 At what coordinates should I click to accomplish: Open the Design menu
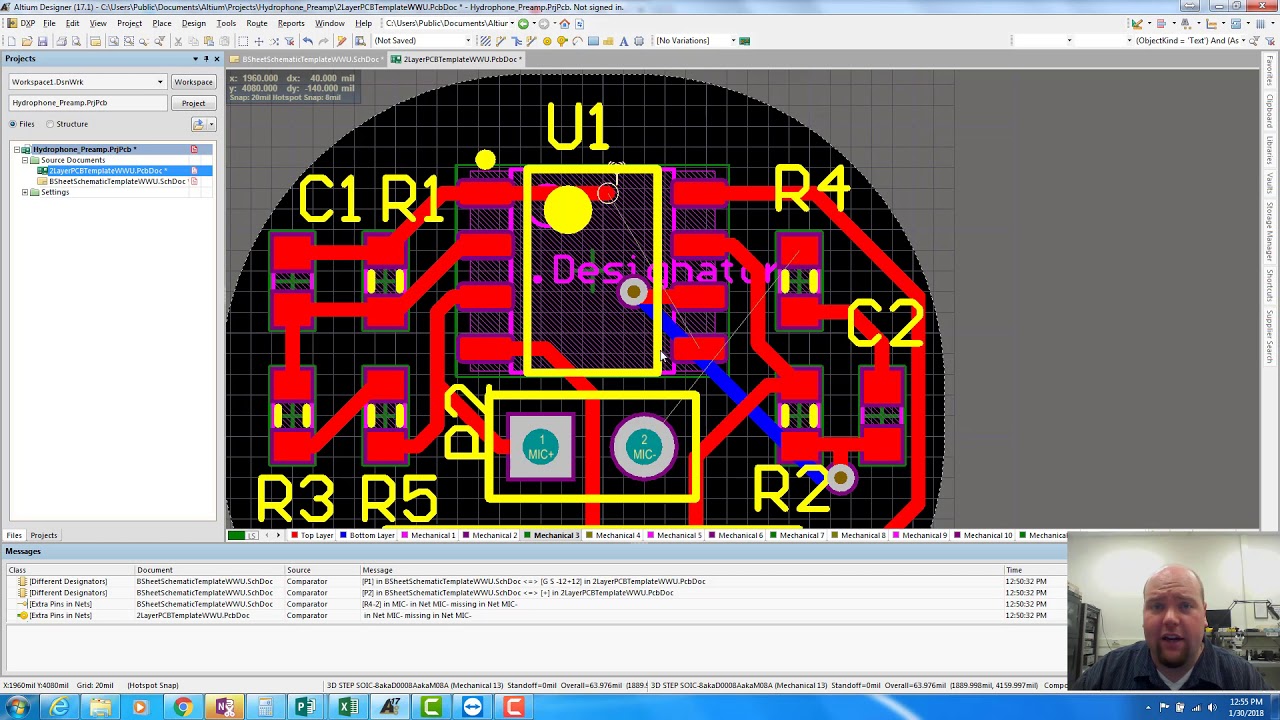(193, 23)
